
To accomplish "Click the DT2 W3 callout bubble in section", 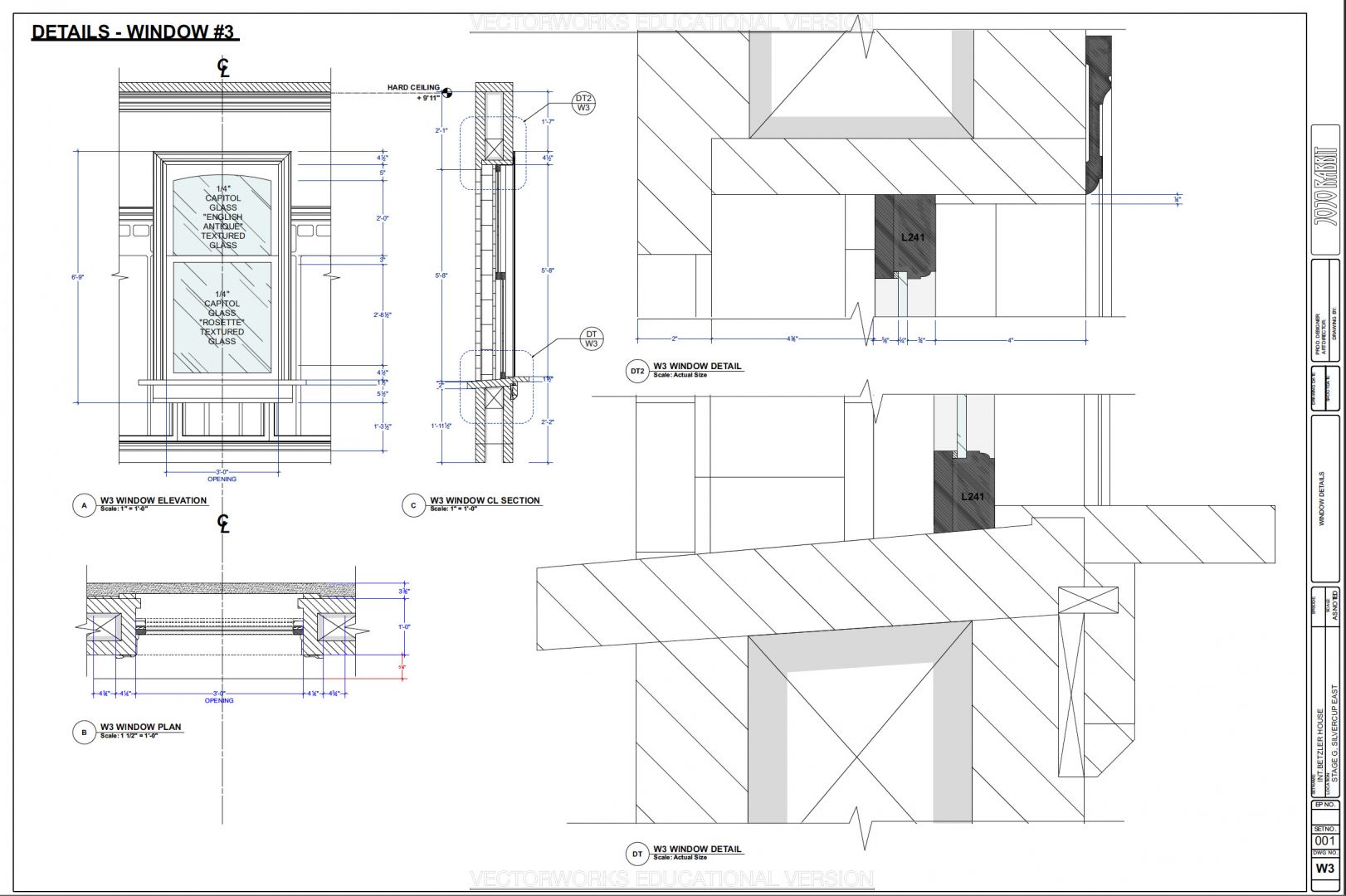I will point(583,103).
